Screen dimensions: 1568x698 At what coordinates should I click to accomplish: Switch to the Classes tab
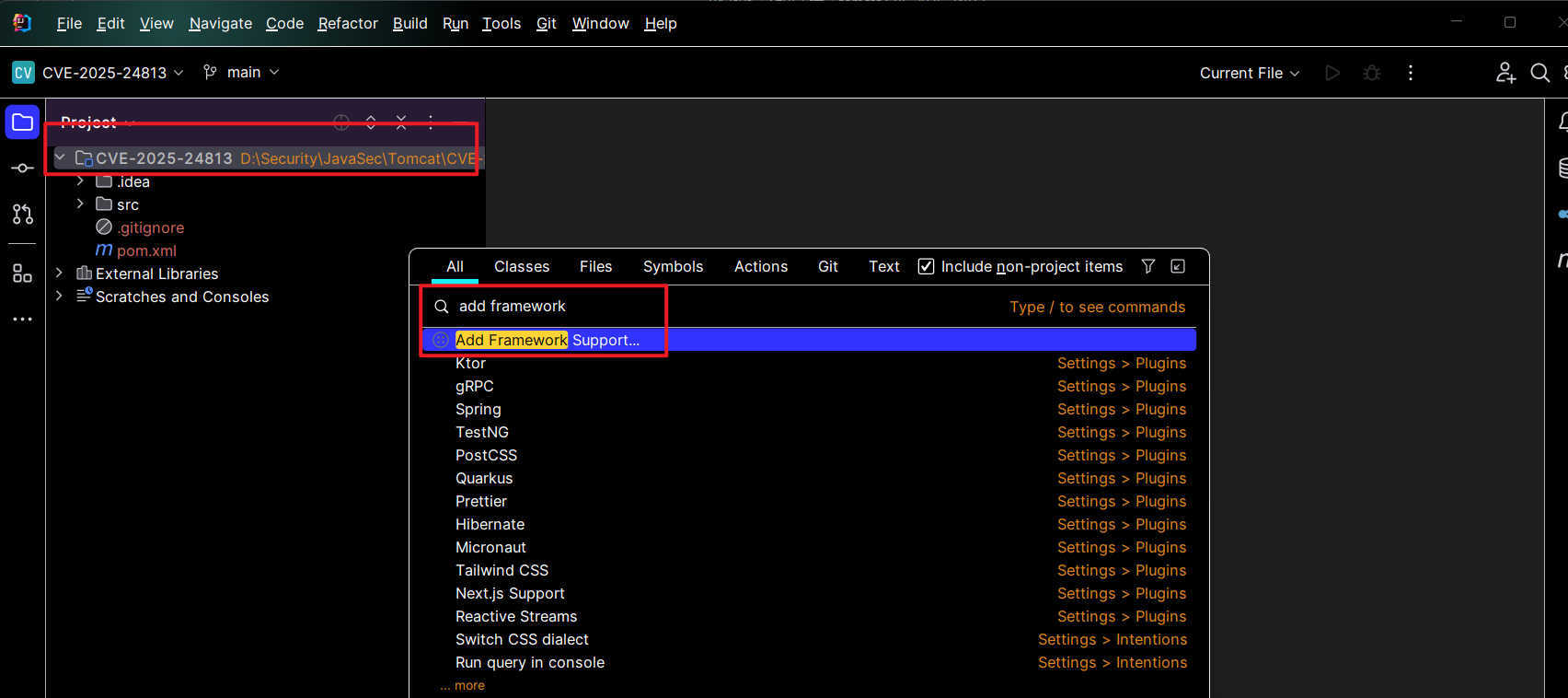(522, 266)
